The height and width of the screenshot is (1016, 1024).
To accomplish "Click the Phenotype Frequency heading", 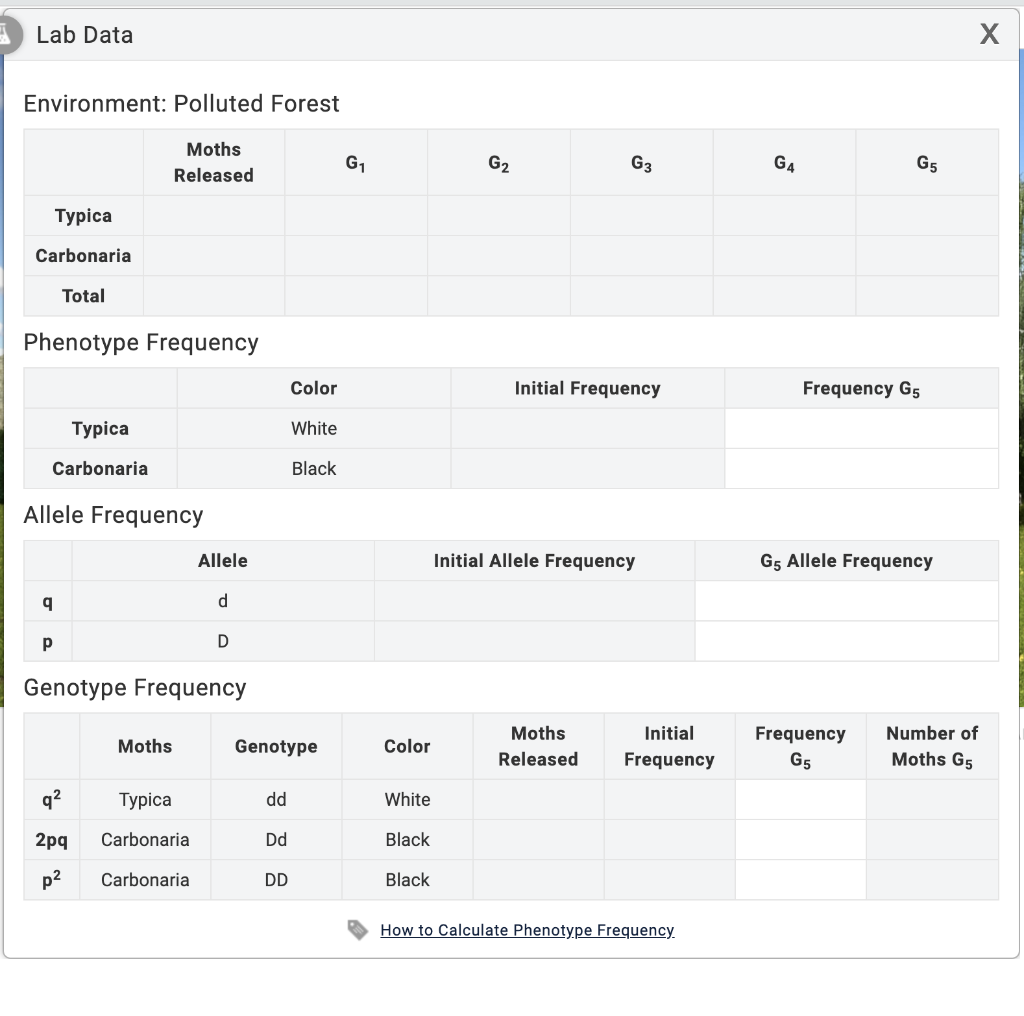I will click(141, 342).
